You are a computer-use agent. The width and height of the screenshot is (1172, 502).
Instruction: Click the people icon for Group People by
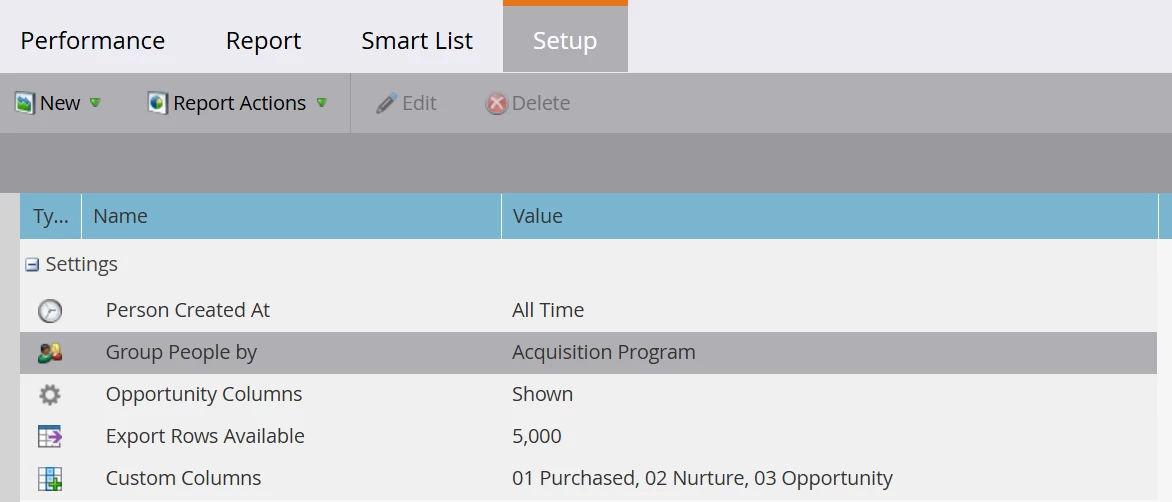(50, 353)
